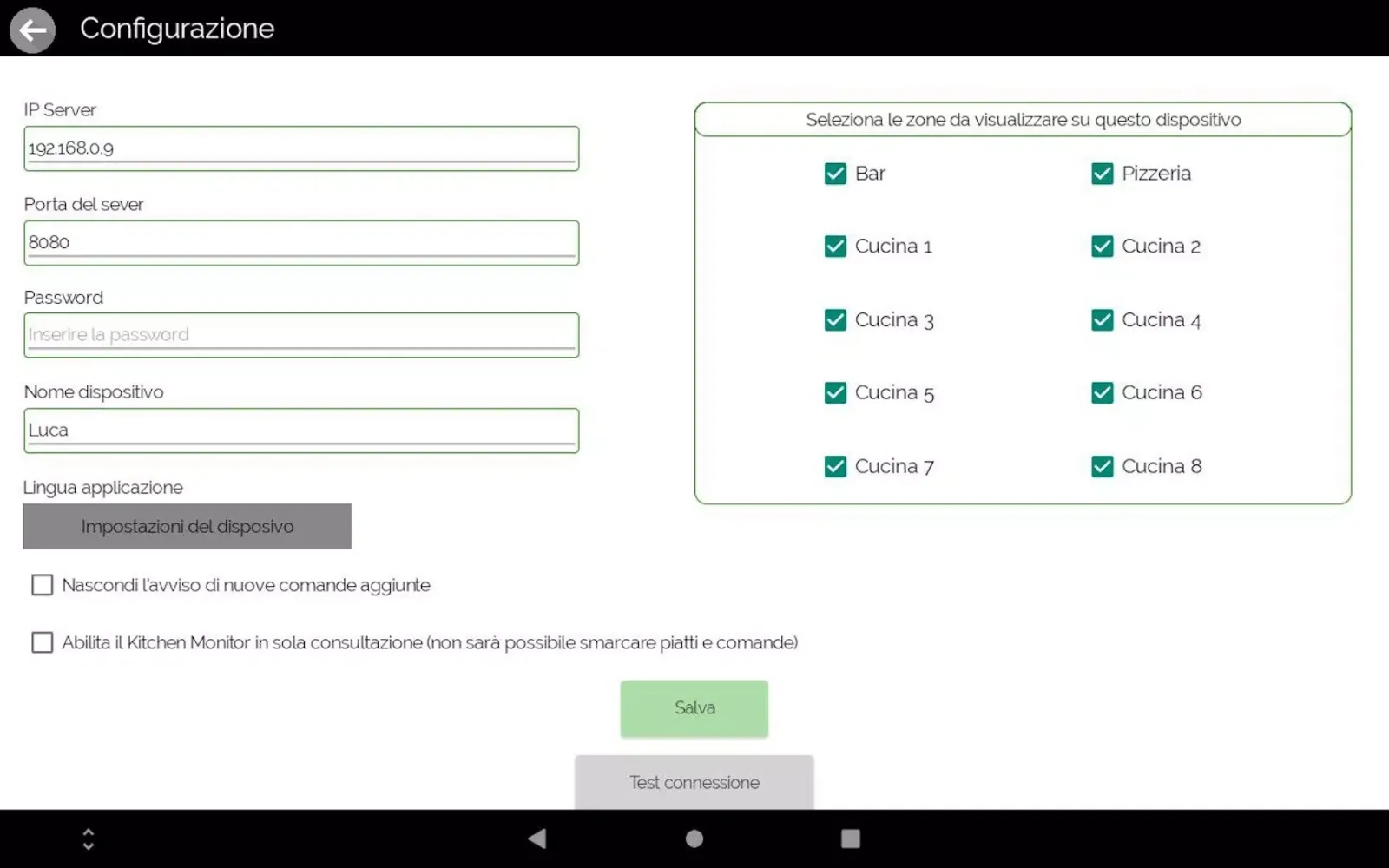Uncheck the Cucina 7 zone
Image resolution: width=1389 pixels, height=868 pixels.
click(835, 467)
